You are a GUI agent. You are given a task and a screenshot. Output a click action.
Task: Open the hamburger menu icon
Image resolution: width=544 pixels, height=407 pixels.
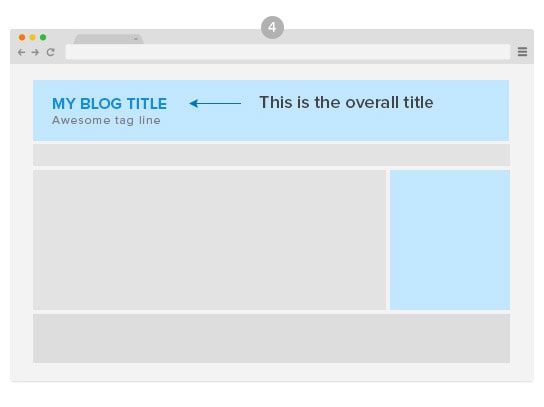click(x=522, y=52)
